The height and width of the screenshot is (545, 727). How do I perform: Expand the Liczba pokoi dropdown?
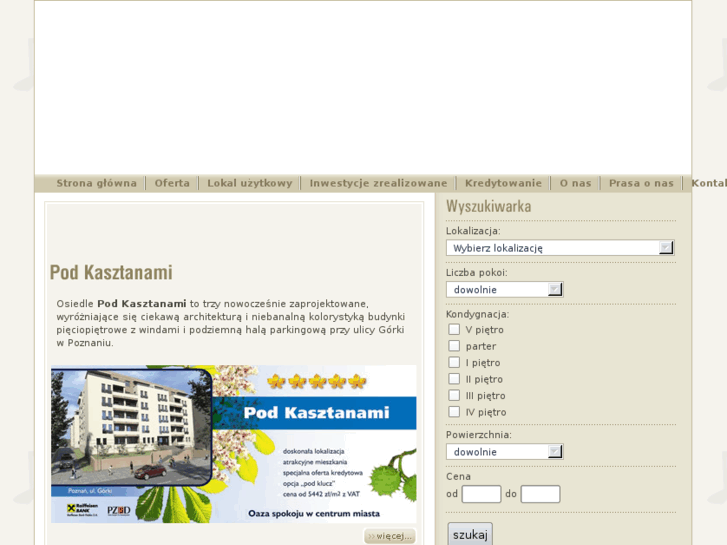[x=504, y=289]
